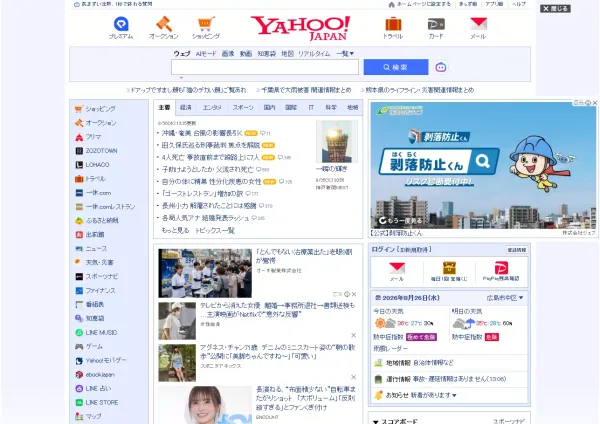Open headline 「ゴーストレストラン」増加の訳

202,193
